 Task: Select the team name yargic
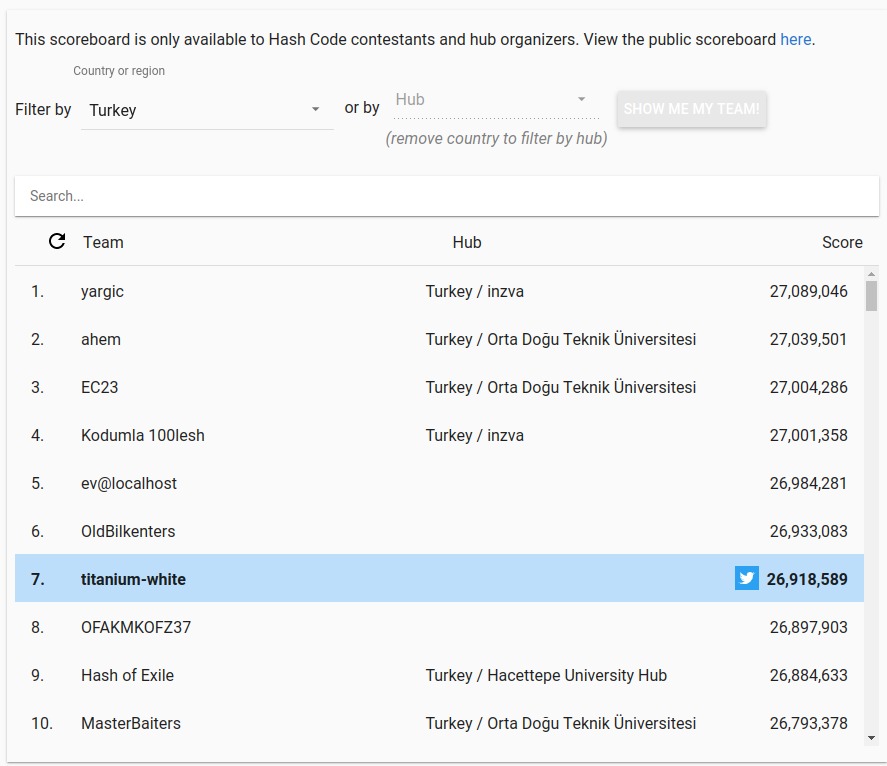pos(102,292)
